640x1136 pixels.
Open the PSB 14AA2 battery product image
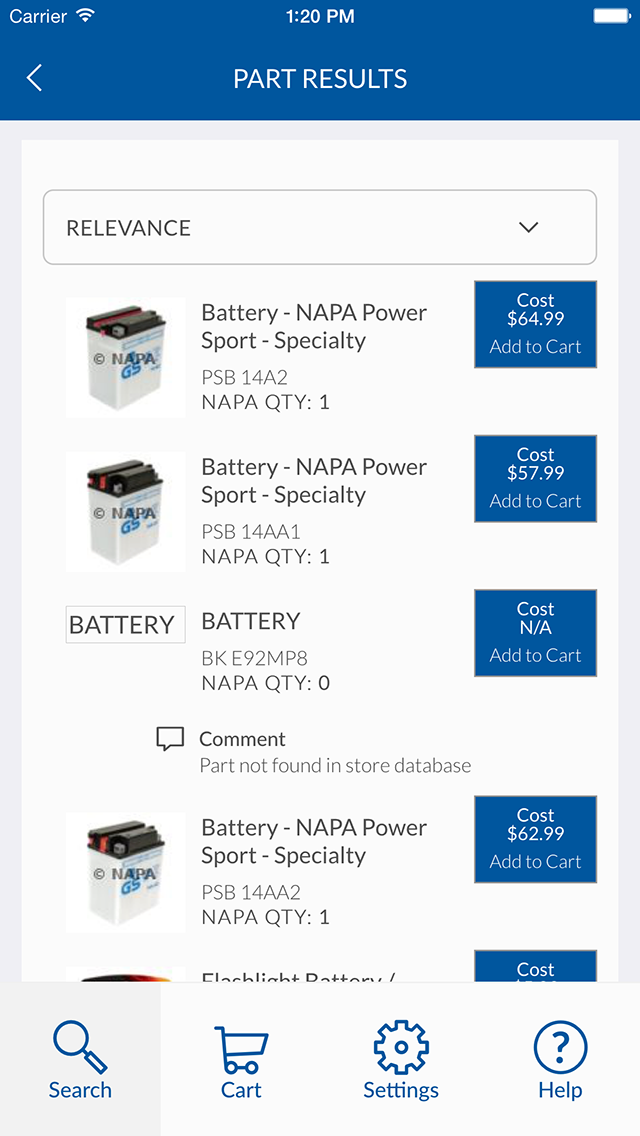[125, 872]
